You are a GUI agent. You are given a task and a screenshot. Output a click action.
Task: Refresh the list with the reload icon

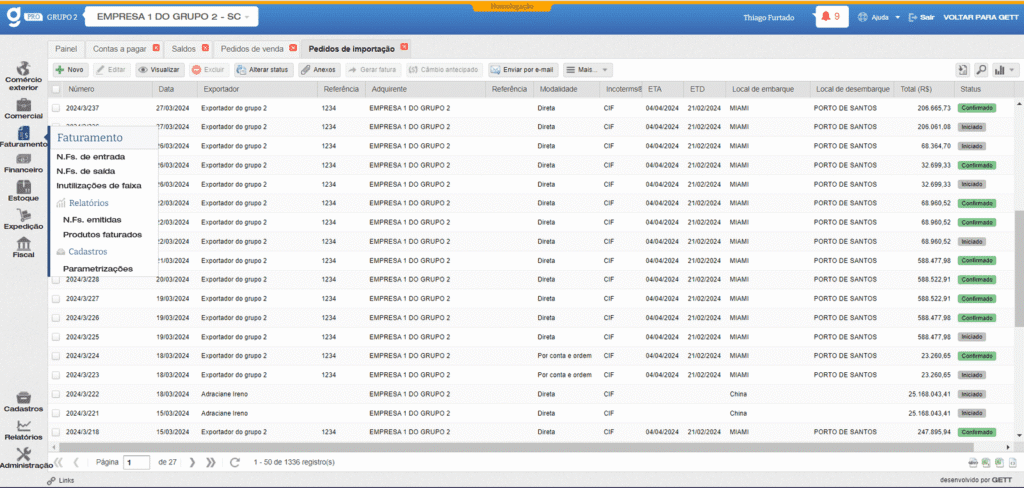click(234, 462)
